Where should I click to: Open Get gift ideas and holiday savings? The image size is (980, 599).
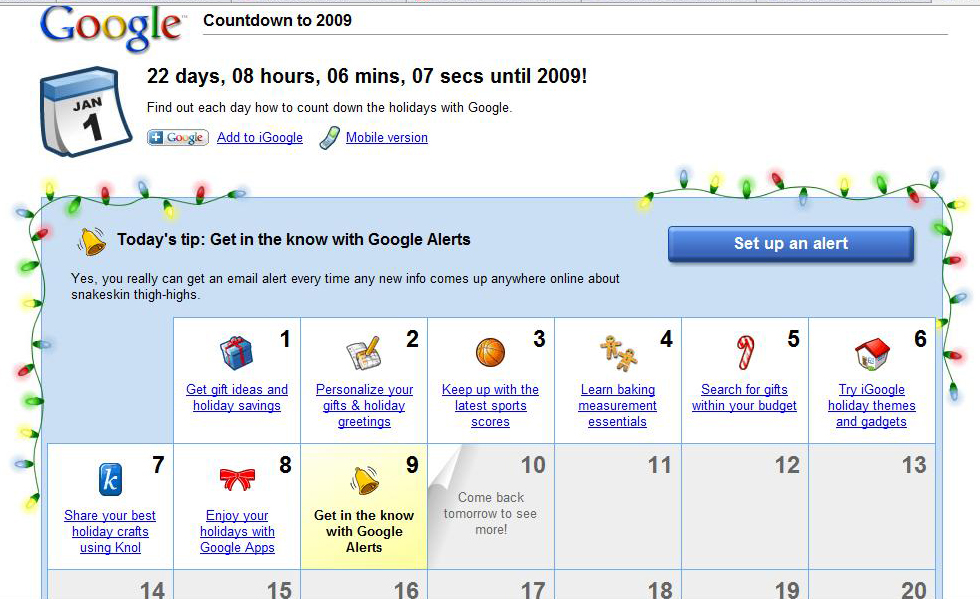(x=237, y=398)
